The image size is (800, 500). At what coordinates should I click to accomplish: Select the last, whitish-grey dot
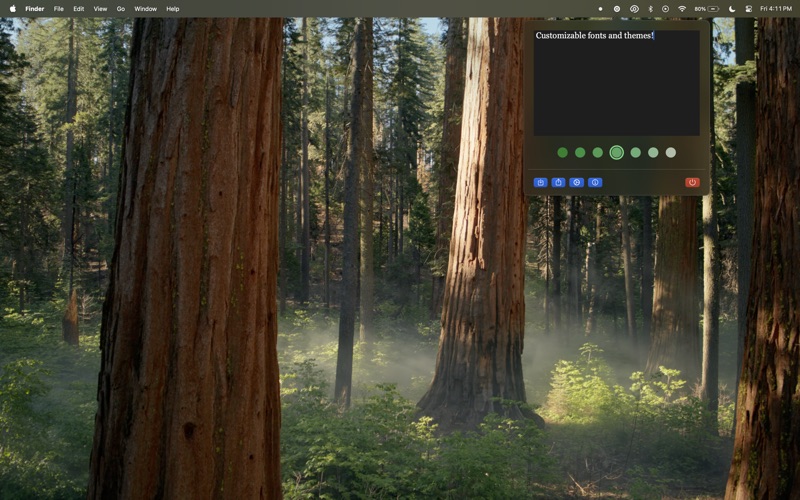click(671, 153)
